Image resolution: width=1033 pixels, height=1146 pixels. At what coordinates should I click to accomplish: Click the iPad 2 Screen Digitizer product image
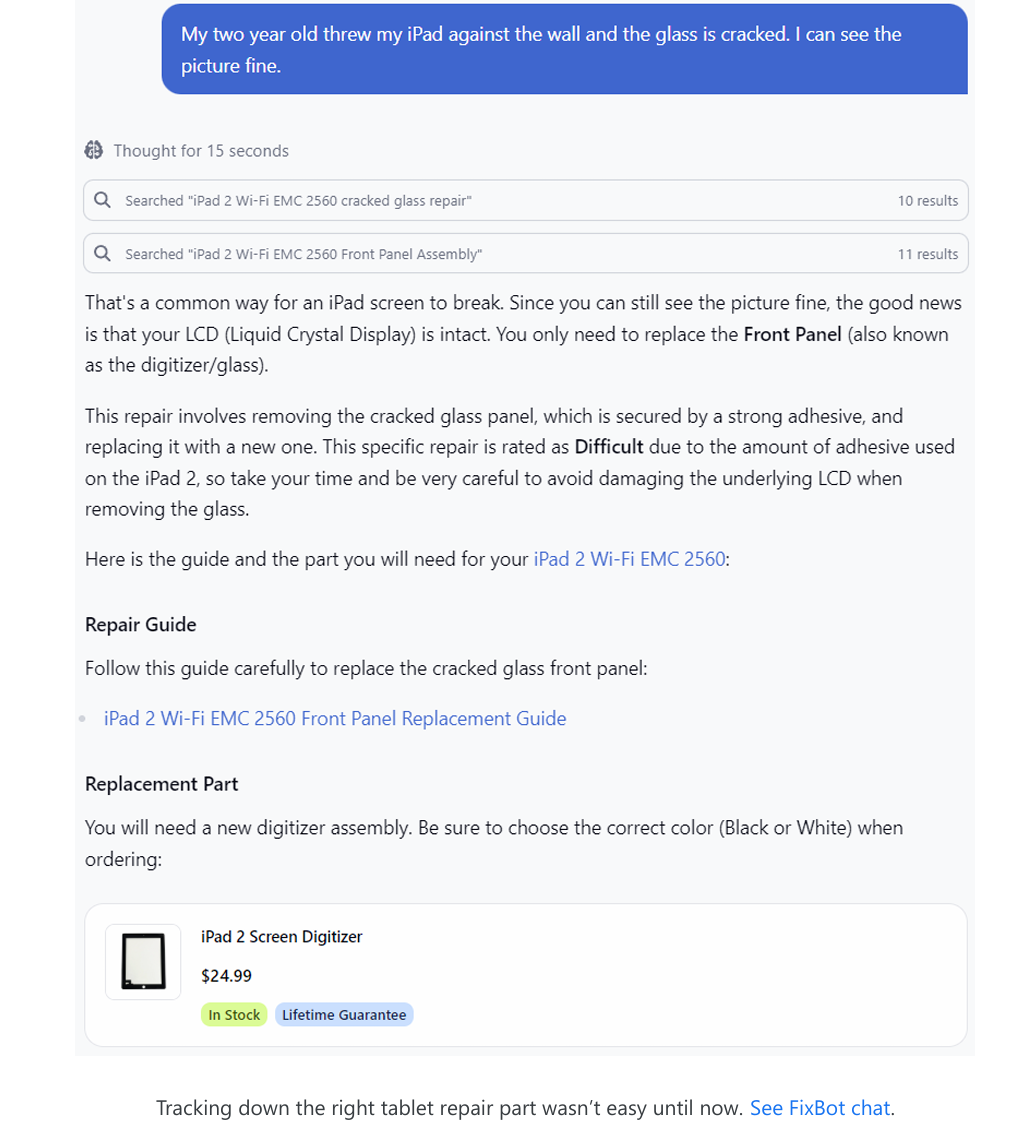[x=143, y=962]
